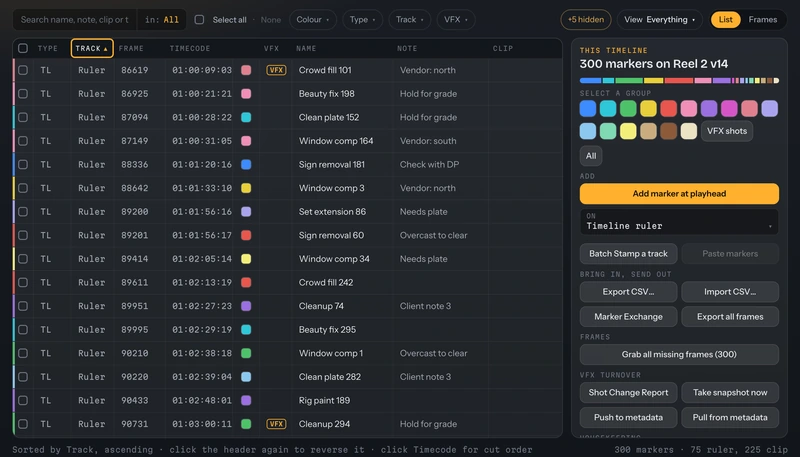Select the yellow group swatch
The image size is (800, 457).
coord(648,108)
